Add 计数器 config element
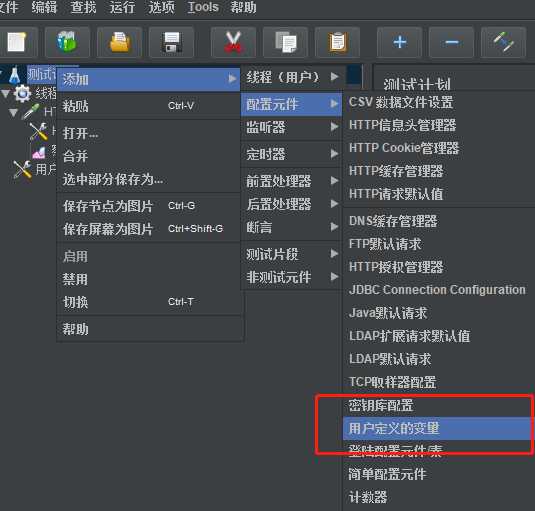Image resolution: width=535 pixels, height=511 pixels. (x=438, y=497)
